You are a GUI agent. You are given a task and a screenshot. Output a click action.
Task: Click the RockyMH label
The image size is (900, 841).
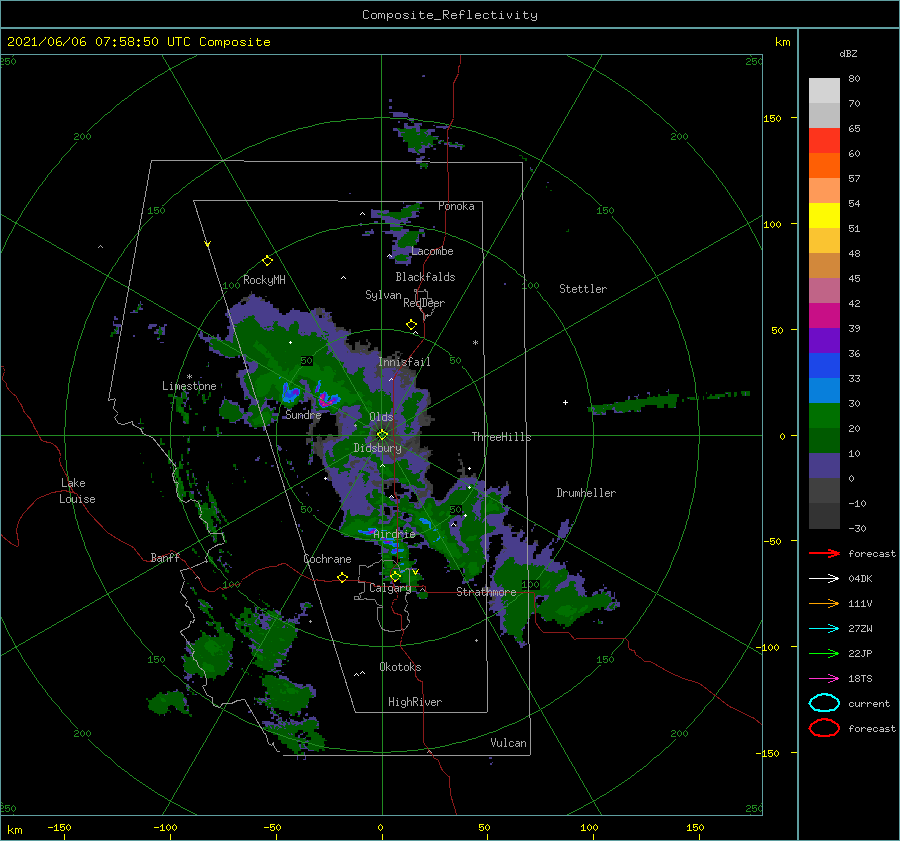[264, 280]
